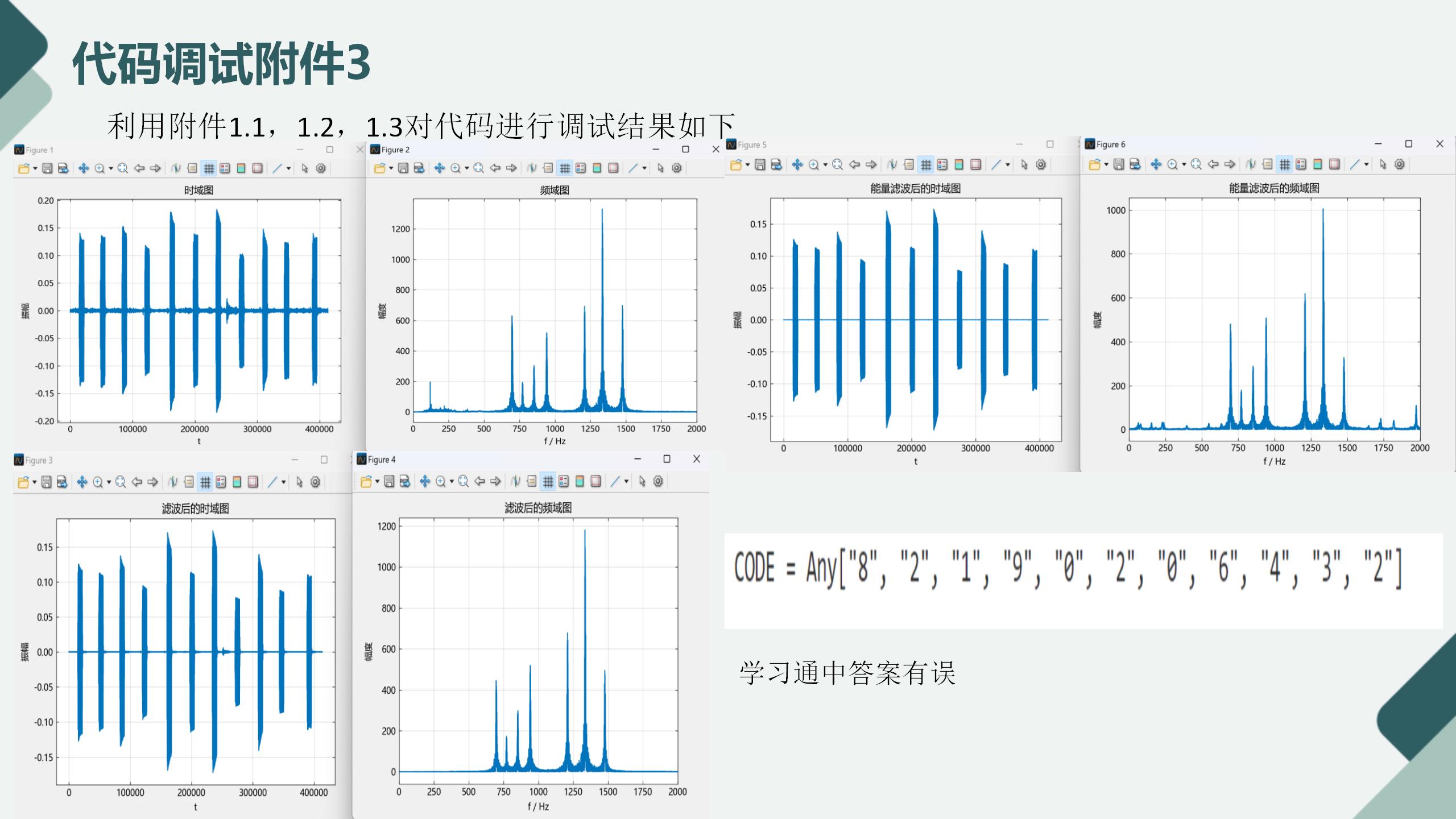The image size is (1456, 819).
Task: Select the zoom tool in Figure 6
Action: click(x=1172, y=164)
